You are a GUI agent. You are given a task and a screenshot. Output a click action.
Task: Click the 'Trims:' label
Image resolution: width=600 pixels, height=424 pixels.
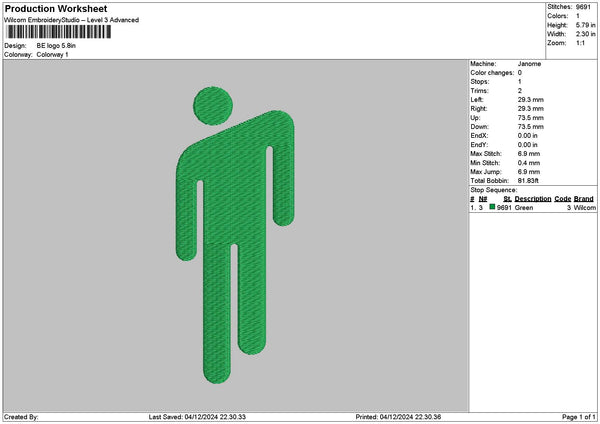point(479,91)
